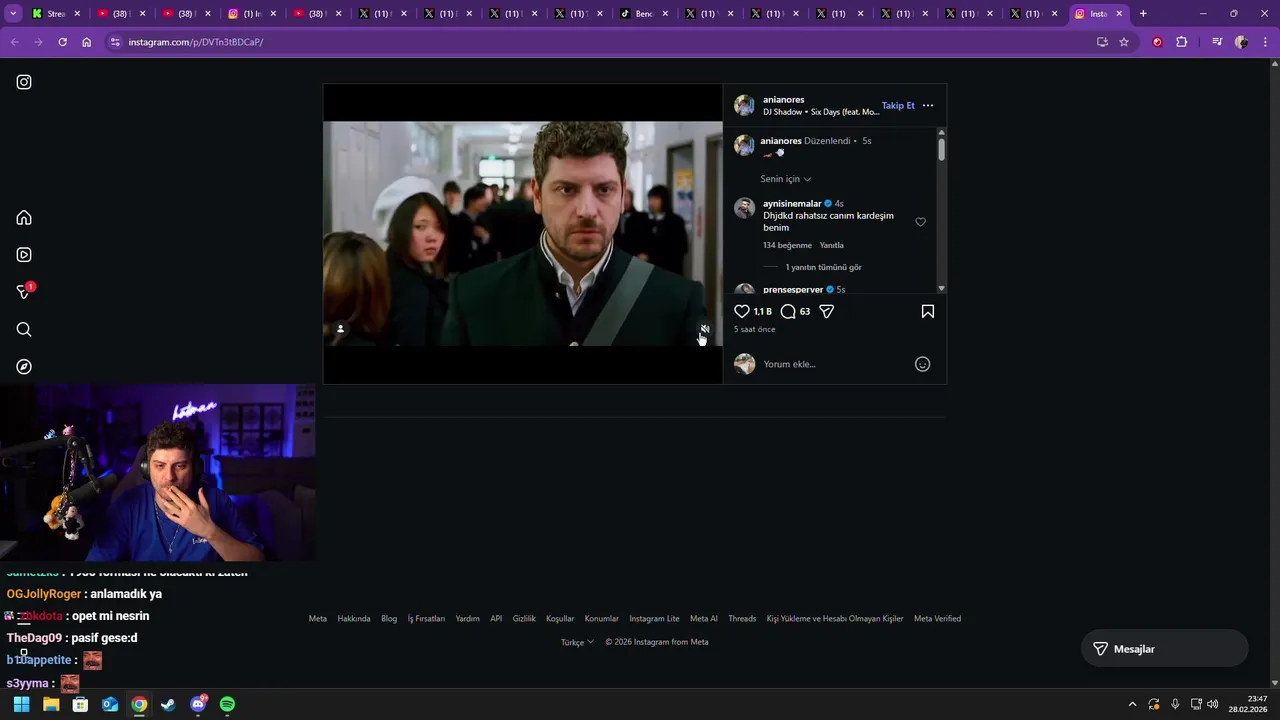Viewport: 1280px width, 720px height.
Task: Open the emoji picker in comment box
Action: pos(923,364)
